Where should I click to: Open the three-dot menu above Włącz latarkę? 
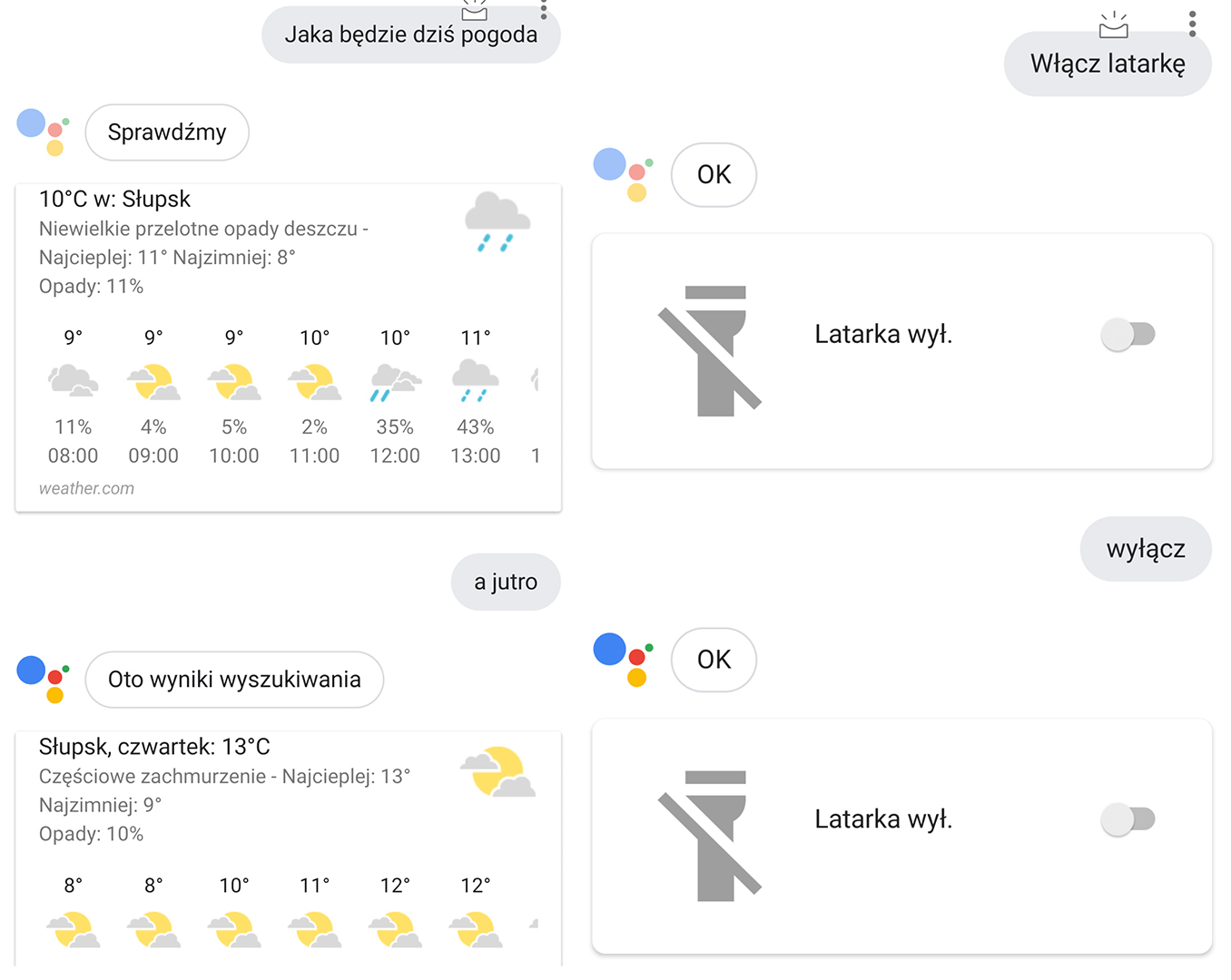pos(1192,24)
